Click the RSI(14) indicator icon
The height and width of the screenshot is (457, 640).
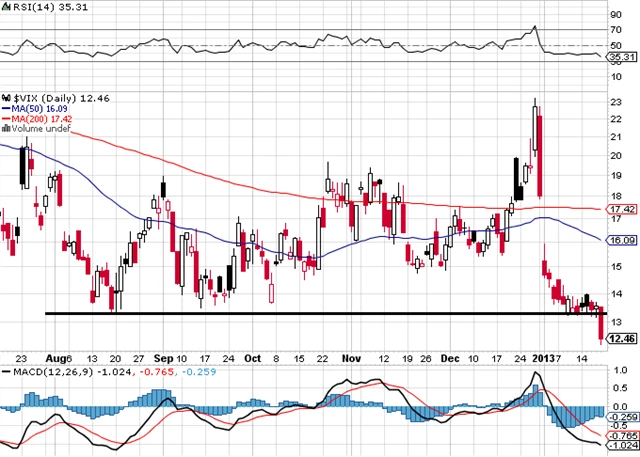(x=5, y=7)
